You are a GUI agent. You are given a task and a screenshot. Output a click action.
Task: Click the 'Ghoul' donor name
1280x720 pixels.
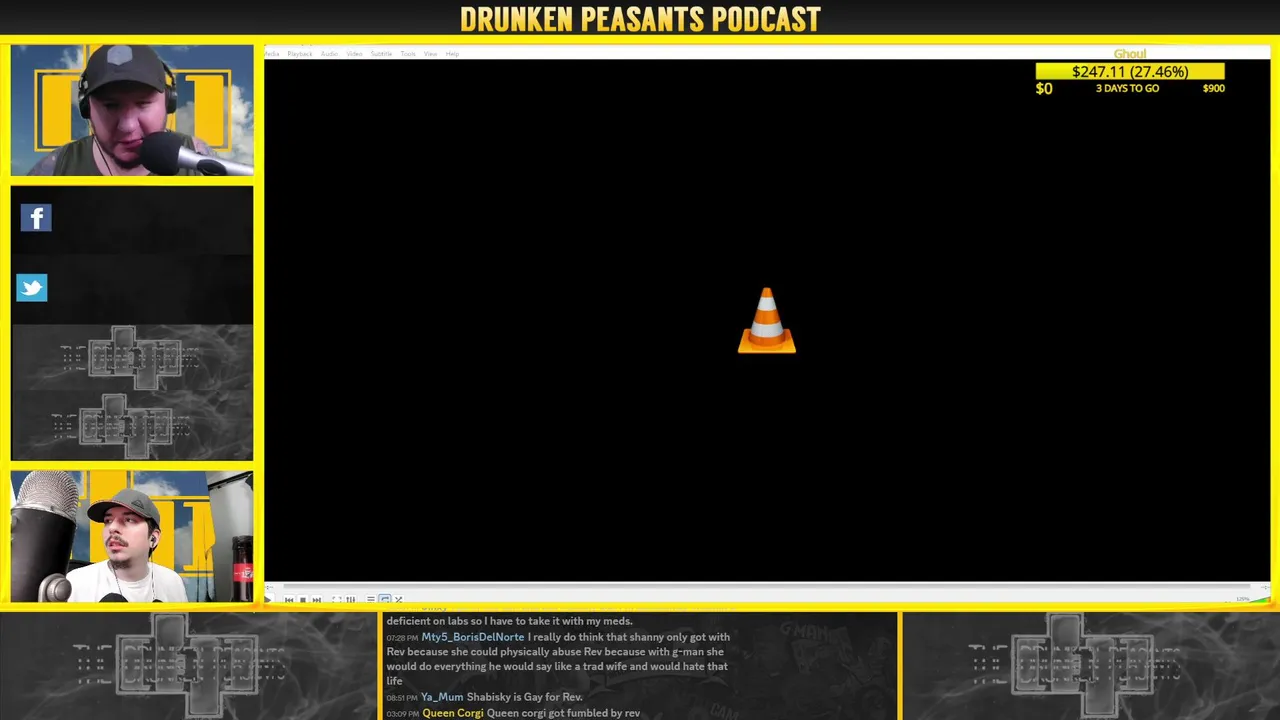click(x=1130, y=54)
